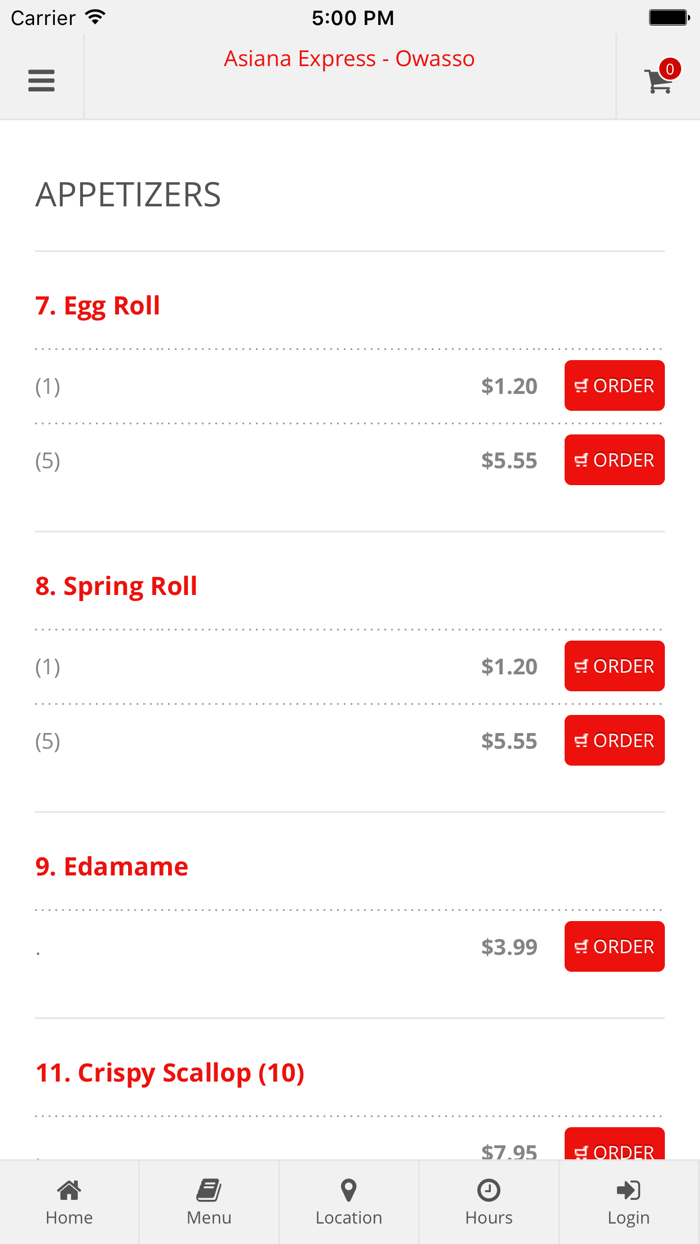The width and height of the screenshot is (700, 1244).
Task: Order five Spring Rolls for $5.55
Action: coord(614,741)
